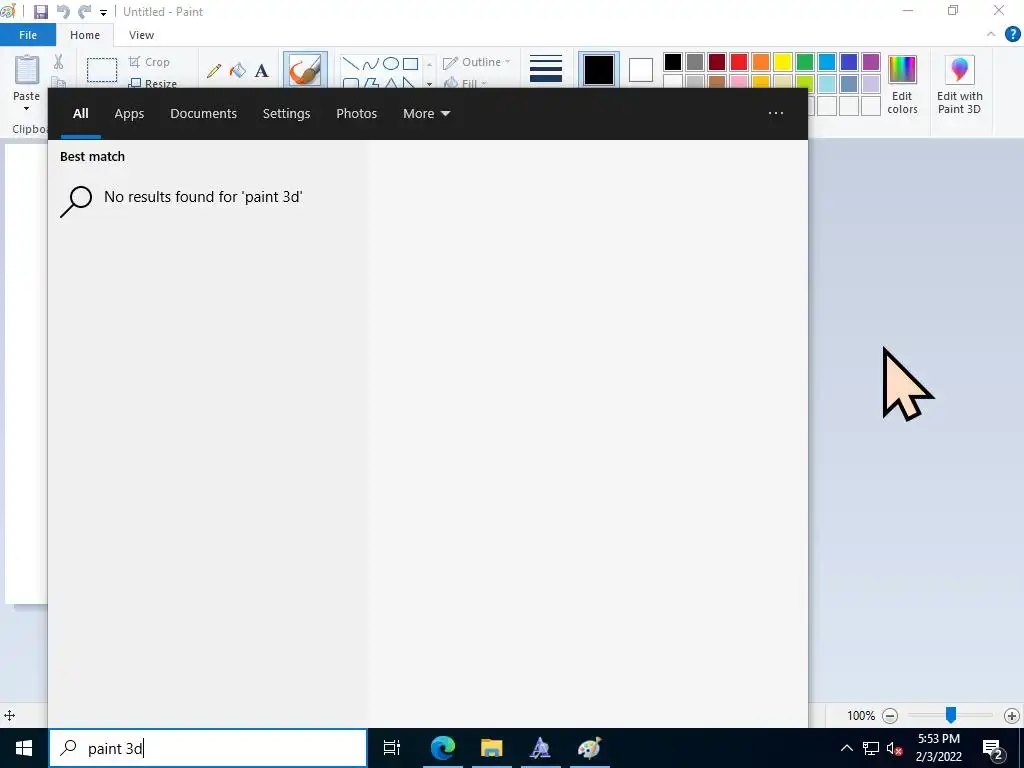Screen dimensions: 1024x768
Task: Click the network icon in system tray
Action: 871,748
